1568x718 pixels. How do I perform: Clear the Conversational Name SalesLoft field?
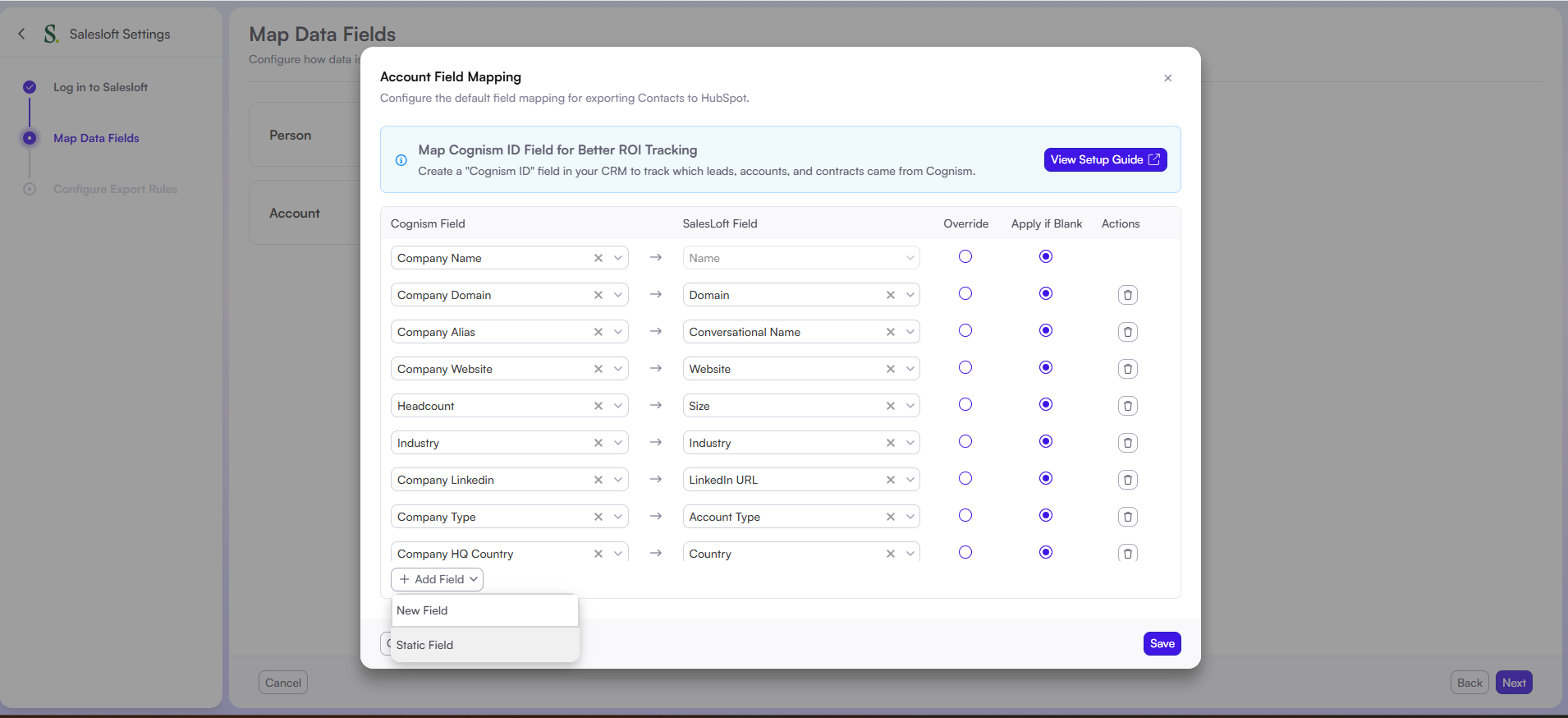pyautogui.click(x=891, y=332)
